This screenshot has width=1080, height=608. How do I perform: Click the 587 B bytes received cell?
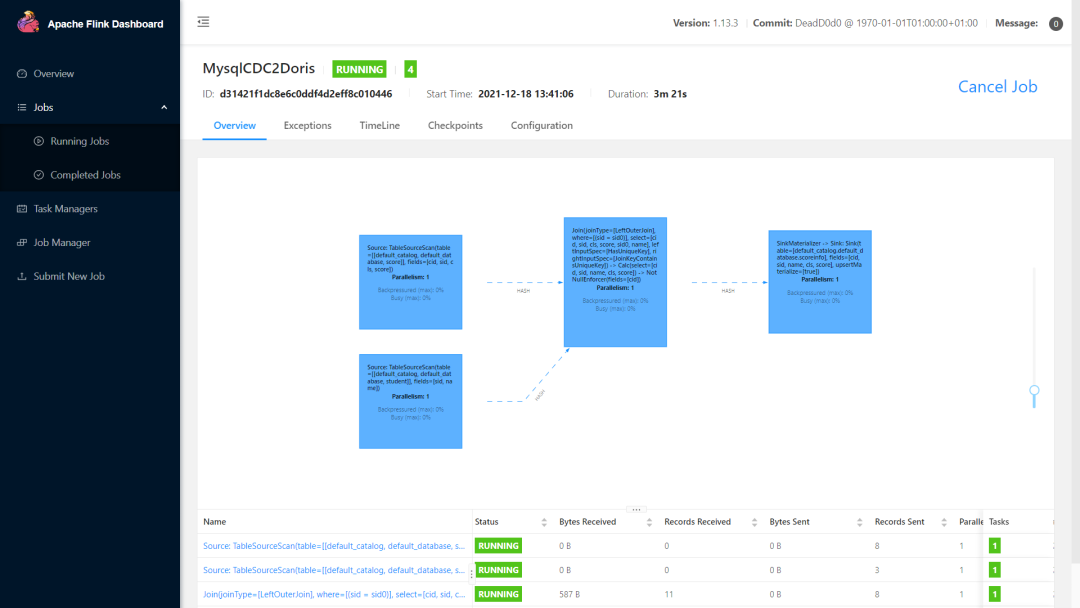click(570, 594)
